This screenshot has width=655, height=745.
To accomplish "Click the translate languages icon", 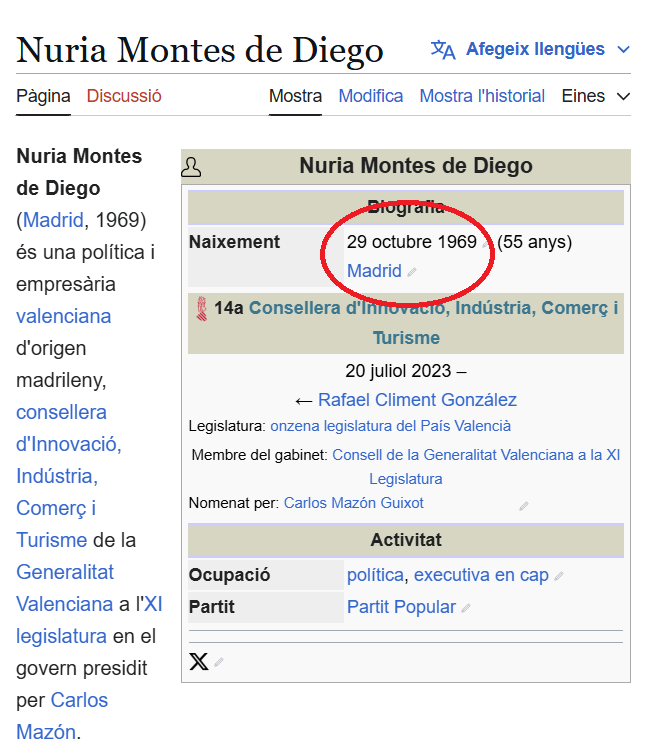I will click(443, 49).
